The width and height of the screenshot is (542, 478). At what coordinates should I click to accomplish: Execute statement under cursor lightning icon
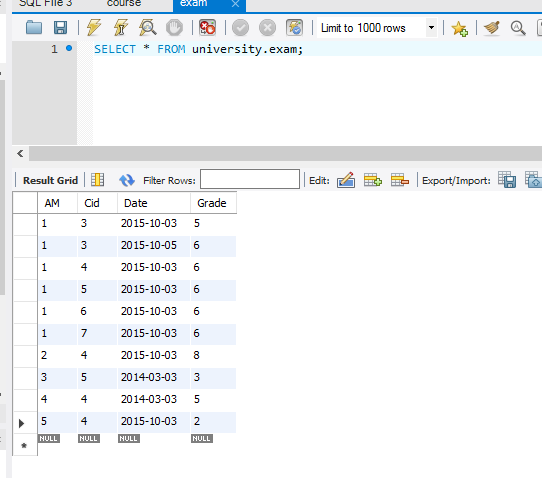click(x=121, y=28)
